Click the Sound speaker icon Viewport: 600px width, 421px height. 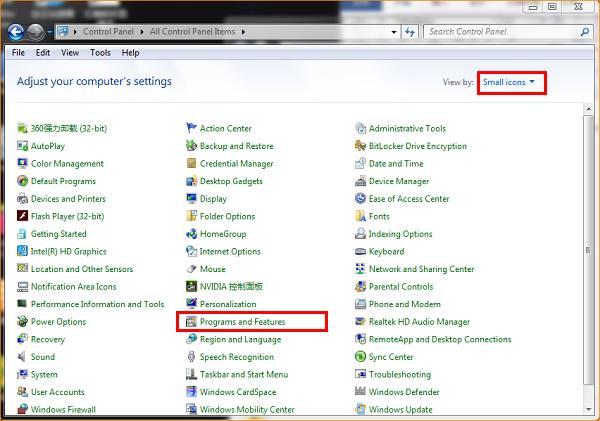[22, 357]
